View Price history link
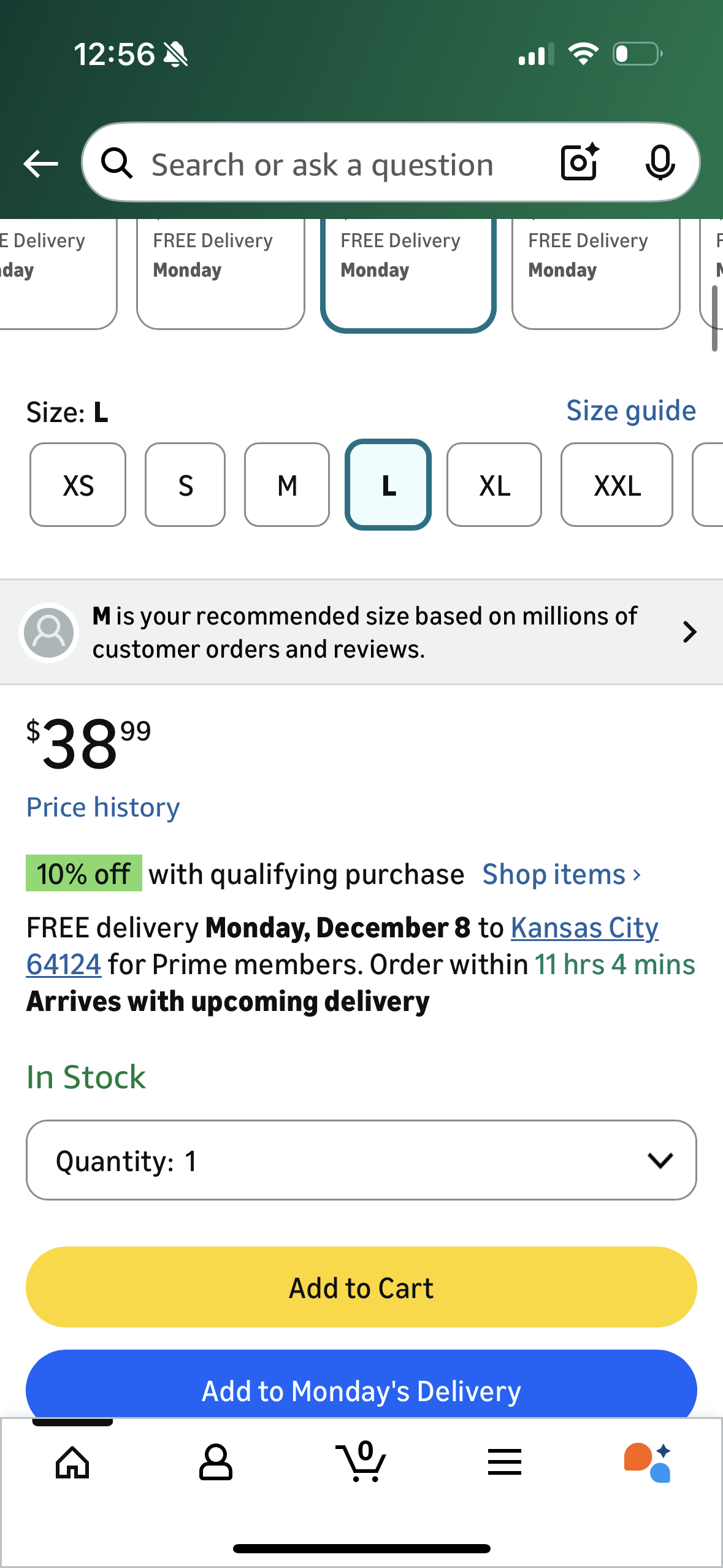Screen dimensions: 723x1568 [x=103, y=807]
